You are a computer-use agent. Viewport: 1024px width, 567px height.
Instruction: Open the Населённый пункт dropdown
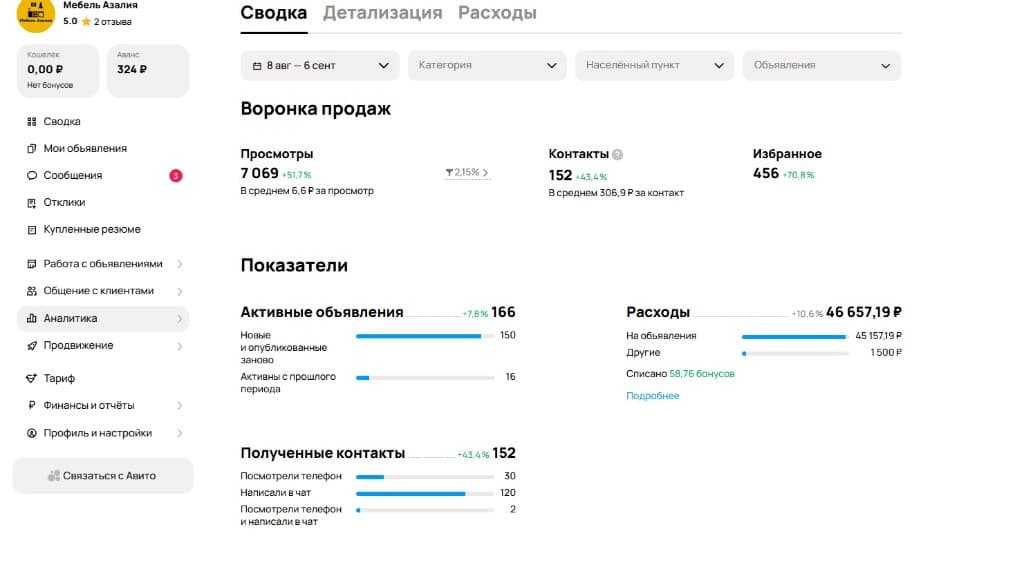(x=654, y=66)
